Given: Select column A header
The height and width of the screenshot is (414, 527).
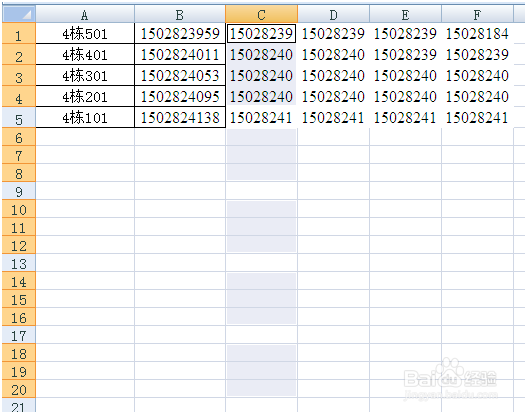Looking at the screenshot, I should pos(85,14).
